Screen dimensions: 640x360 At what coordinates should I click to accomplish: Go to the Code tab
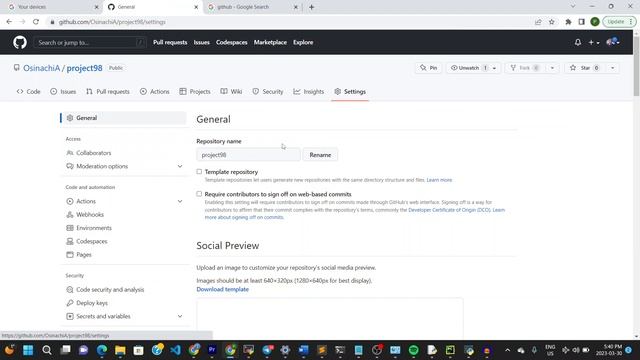point(29,91)
